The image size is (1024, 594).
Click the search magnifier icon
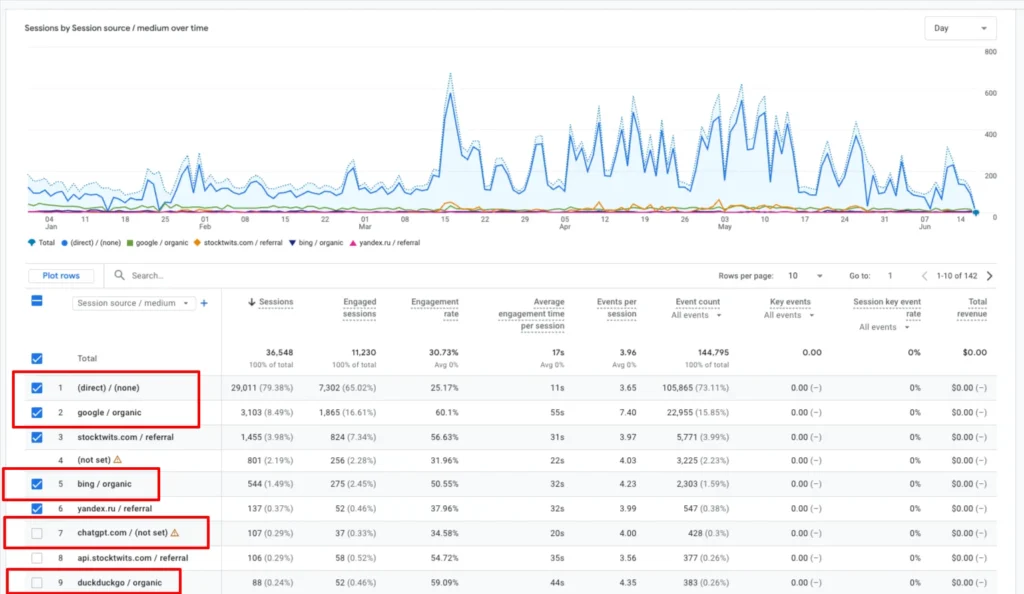pyautogui.click(x=120, y=275)
